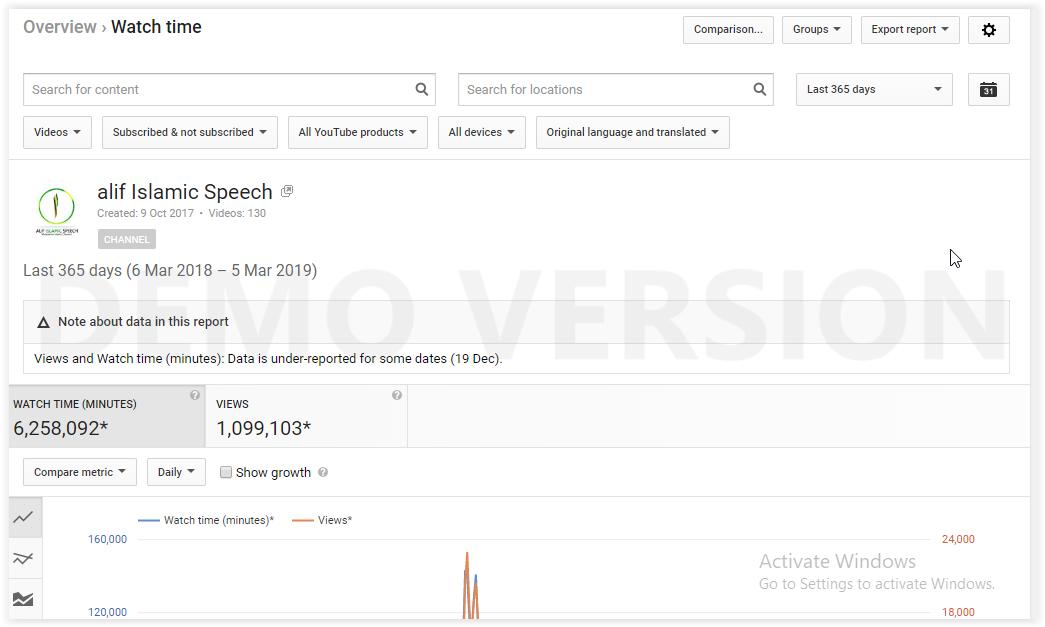Toggle the Views legend entry
This screenshot has width=1045, height=627.
322,520
